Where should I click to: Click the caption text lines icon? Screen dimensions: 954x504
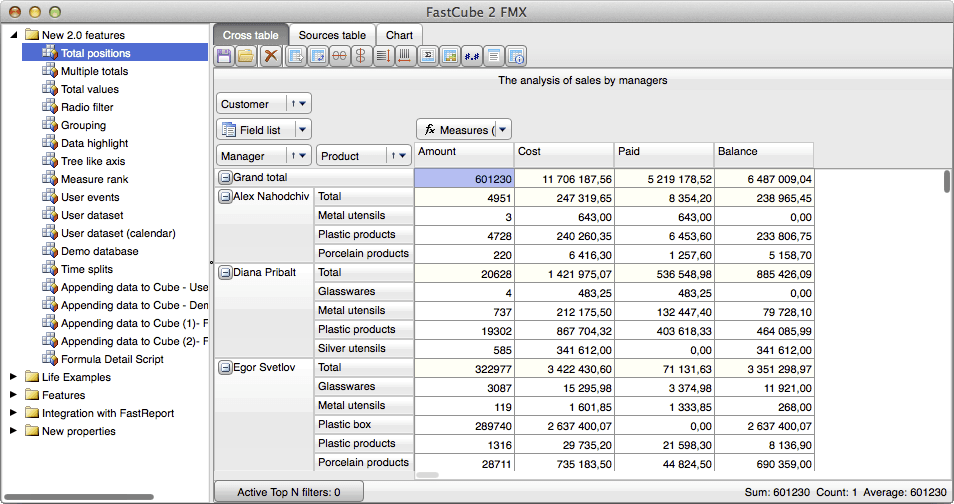tap(493, 57)
